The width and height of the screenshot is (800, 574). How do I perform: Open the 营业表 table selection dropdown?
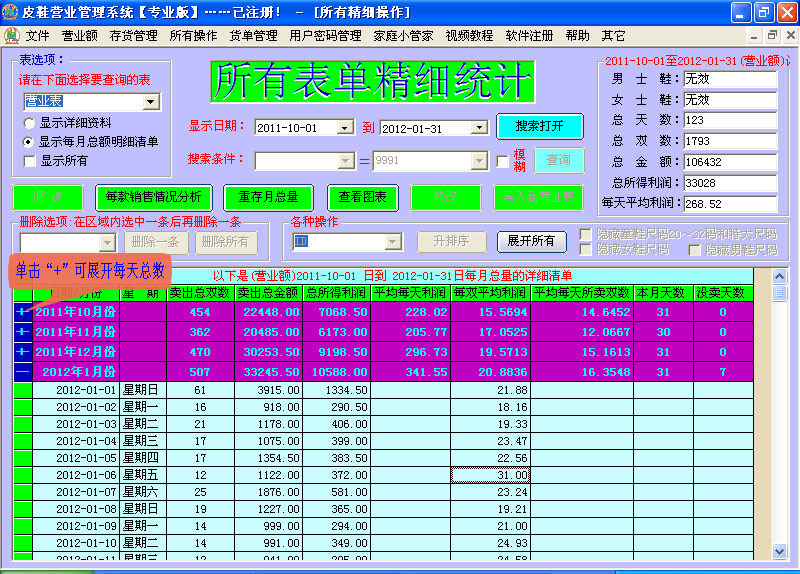coord(150,102)
